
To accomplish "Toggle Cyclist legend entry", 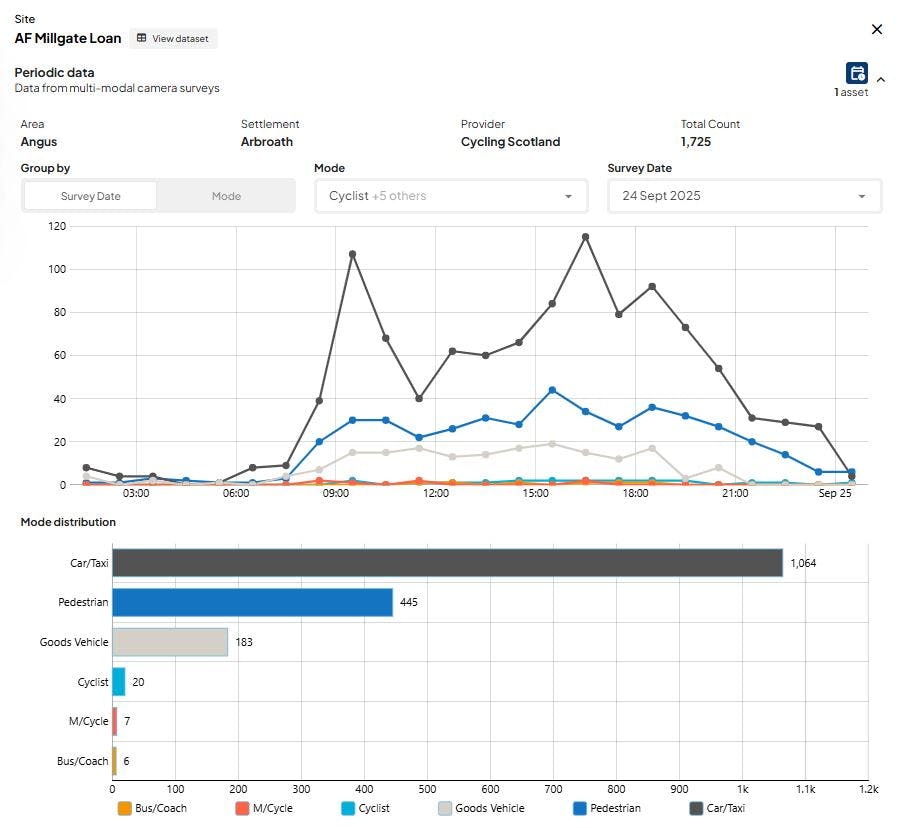I will 366,808.
